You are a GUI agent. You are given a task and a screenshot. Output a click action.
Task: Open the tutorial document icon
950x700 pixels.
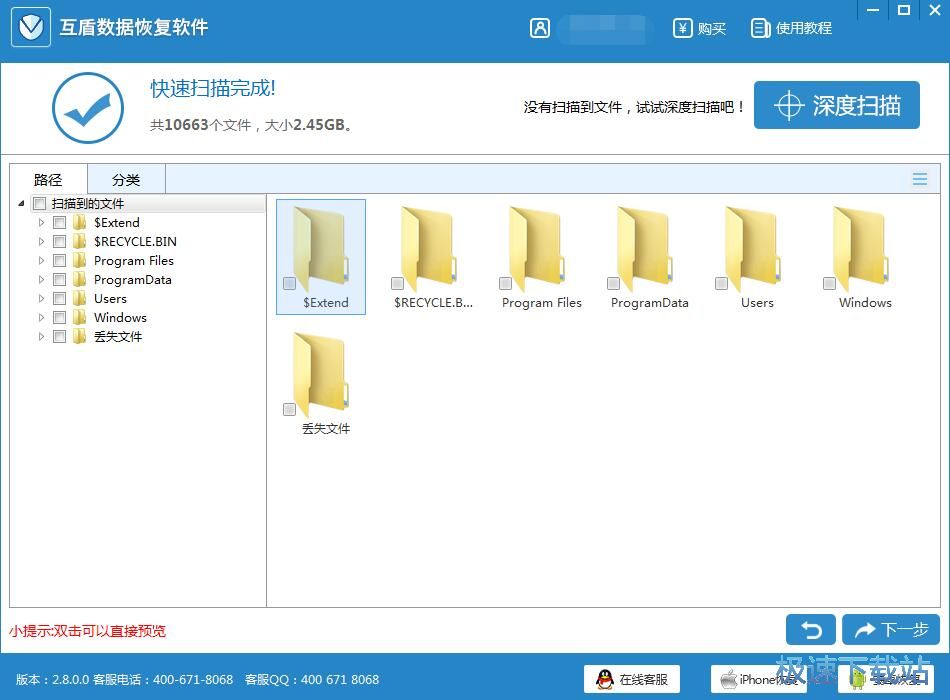point(760,28)
